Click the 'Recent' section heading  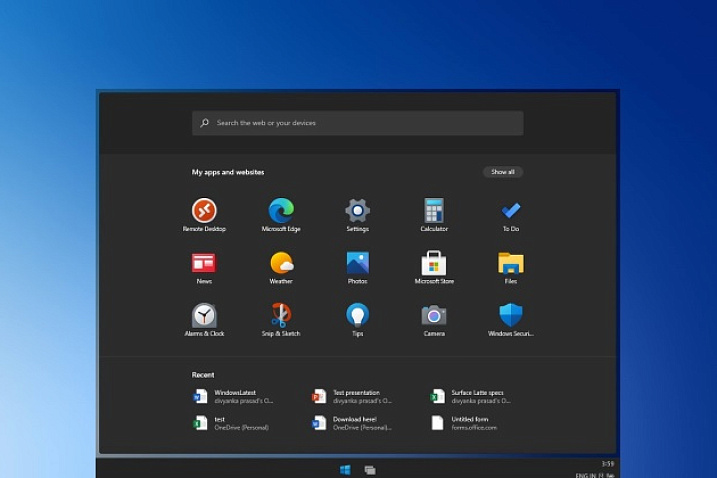(x=203, y=375)
